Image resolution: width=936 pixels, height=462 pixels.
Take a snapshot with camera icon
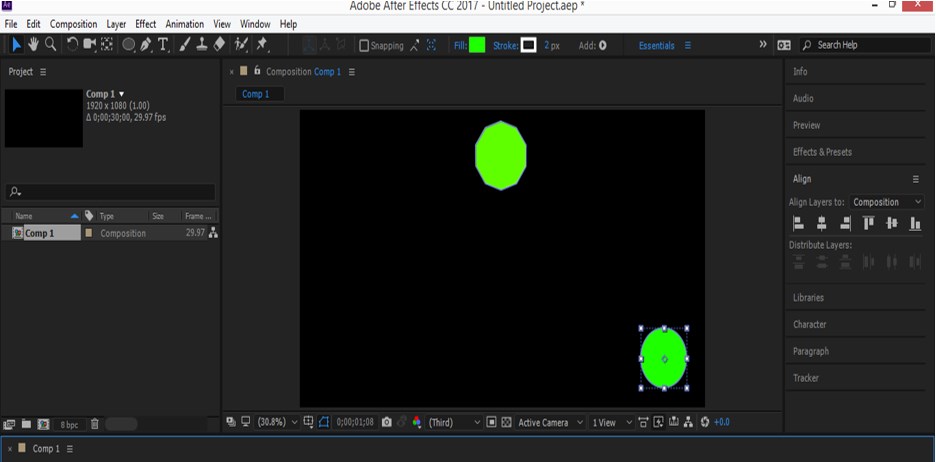coord(387,422)
